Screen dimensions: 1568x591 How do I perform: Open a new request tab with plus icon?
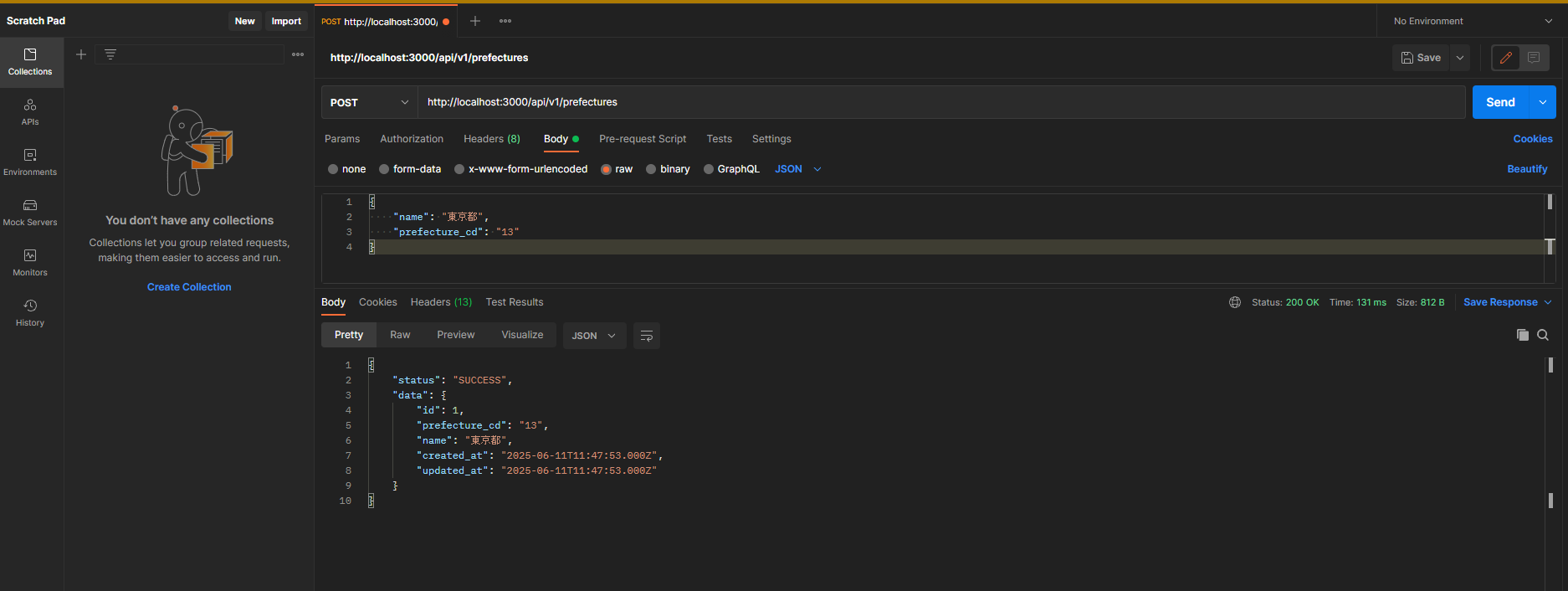coord(475,21)
